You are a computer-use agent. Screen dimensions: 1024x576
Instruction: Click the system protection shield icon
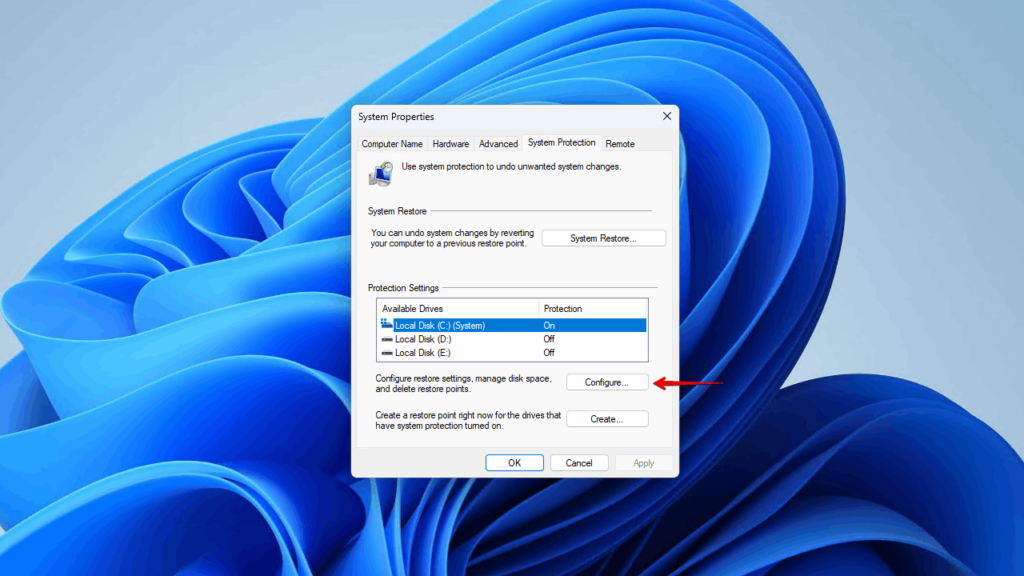coord(382,172)
